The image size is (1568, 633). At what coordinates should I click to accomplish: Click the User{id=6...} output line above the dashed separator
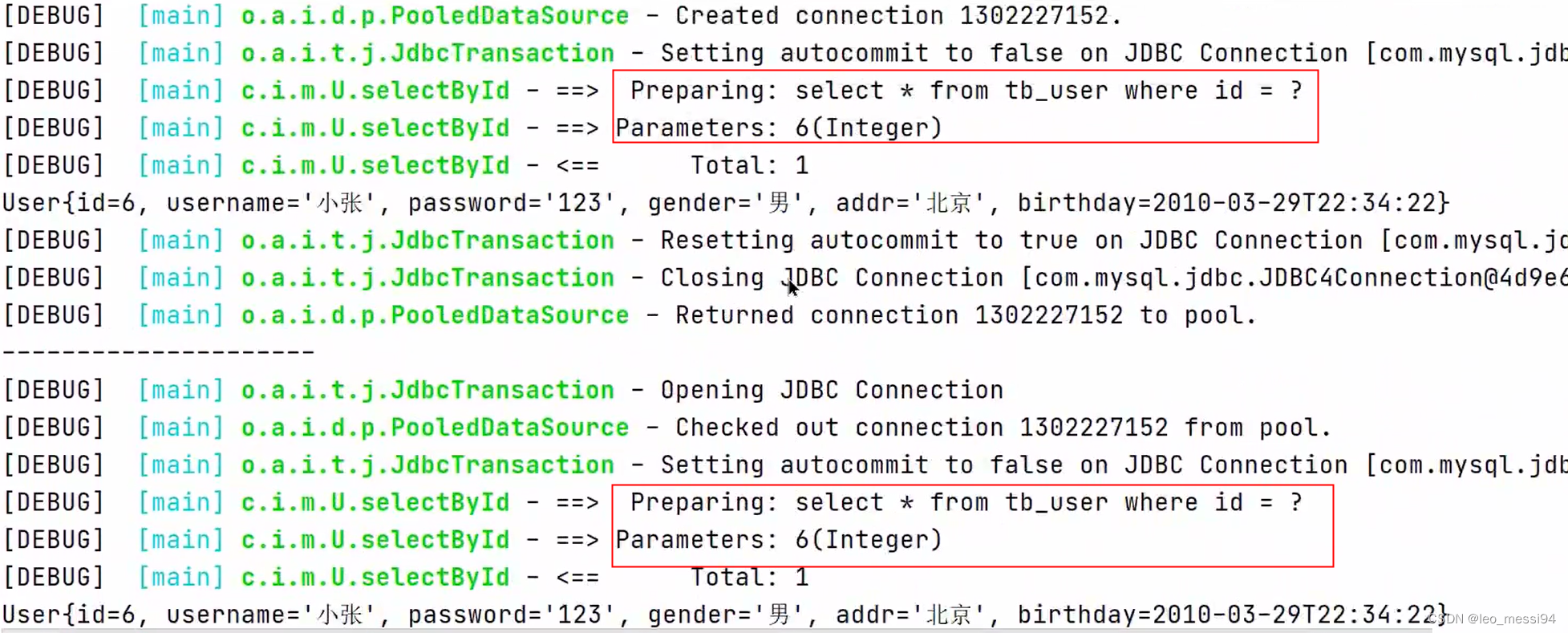(726, 203)
